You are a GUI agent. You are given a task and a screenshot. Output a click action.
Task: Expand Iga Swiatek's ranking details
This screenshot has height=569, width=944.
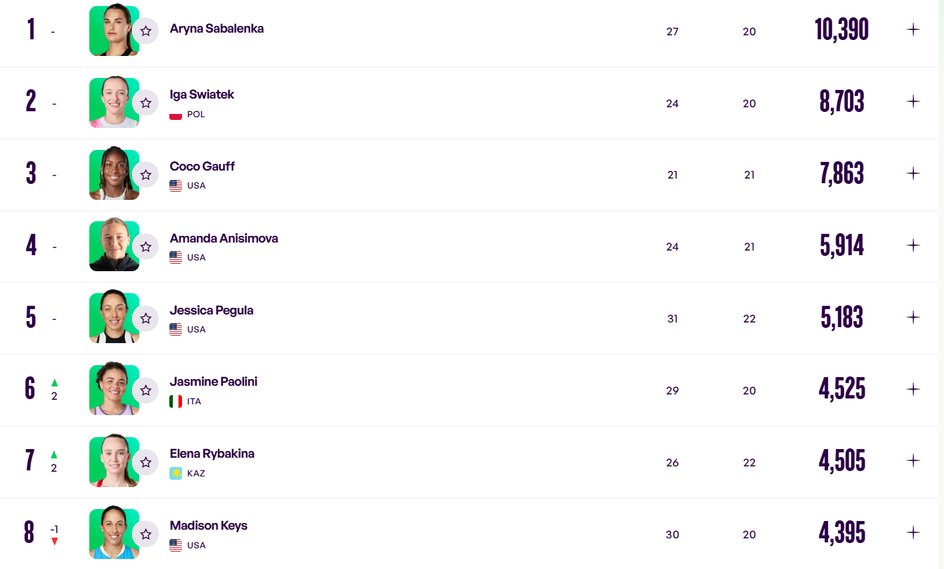click(913, 101)
